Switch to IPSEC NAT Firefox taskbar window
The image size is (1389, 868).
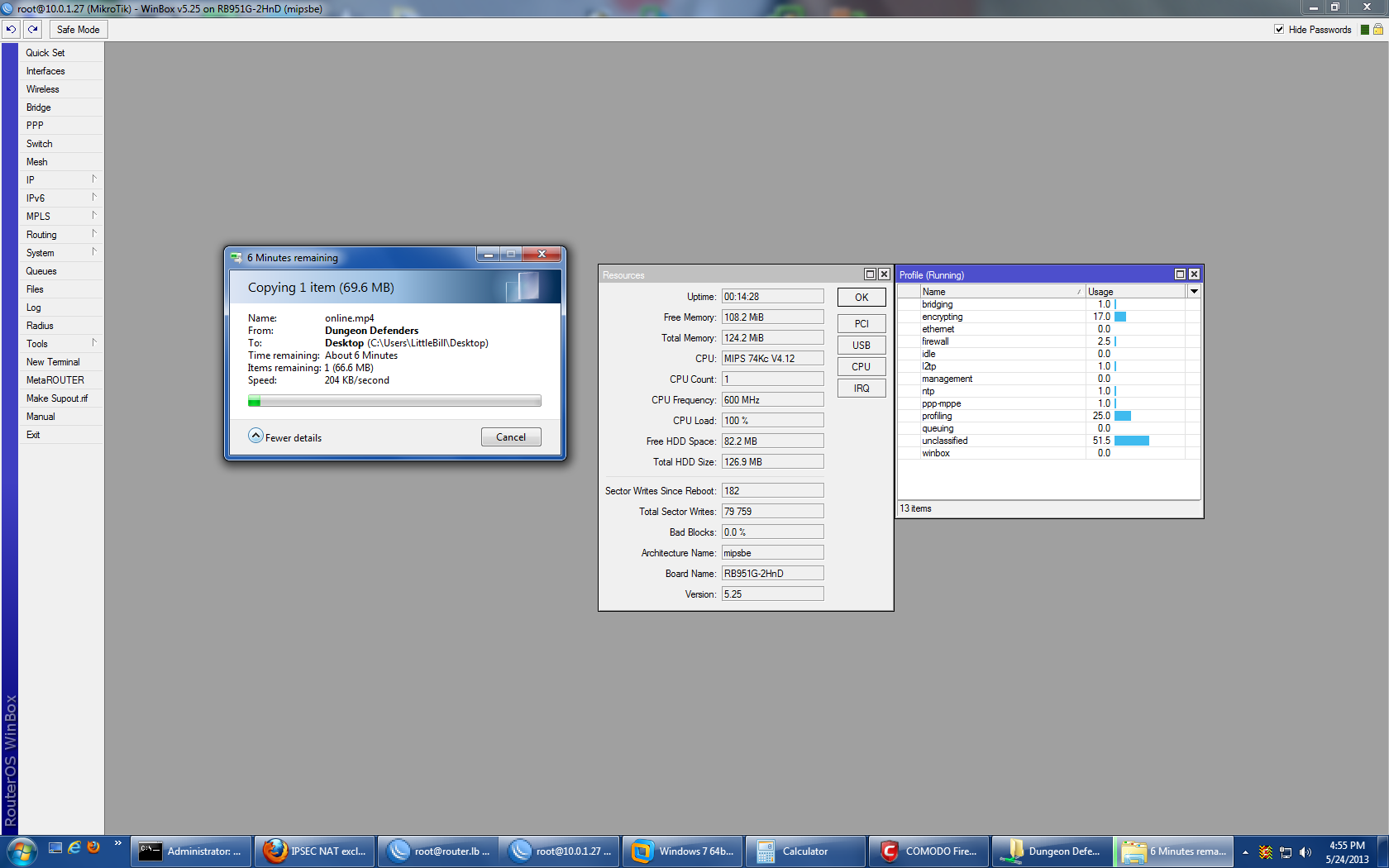click(314, 851)
